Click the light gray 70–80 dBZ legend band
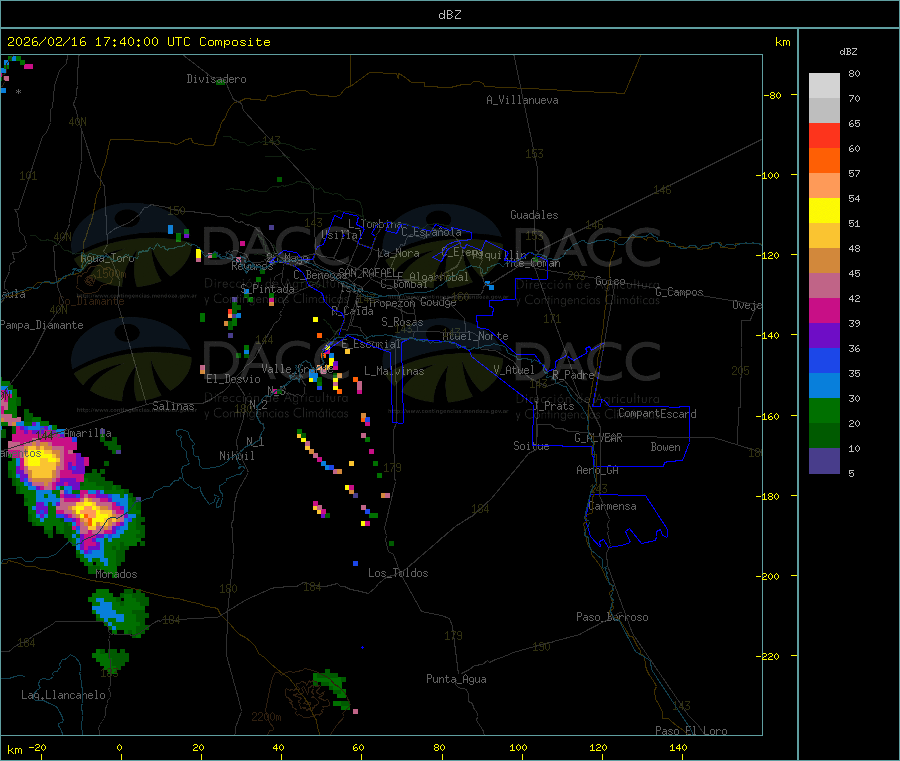 (824, 86)
